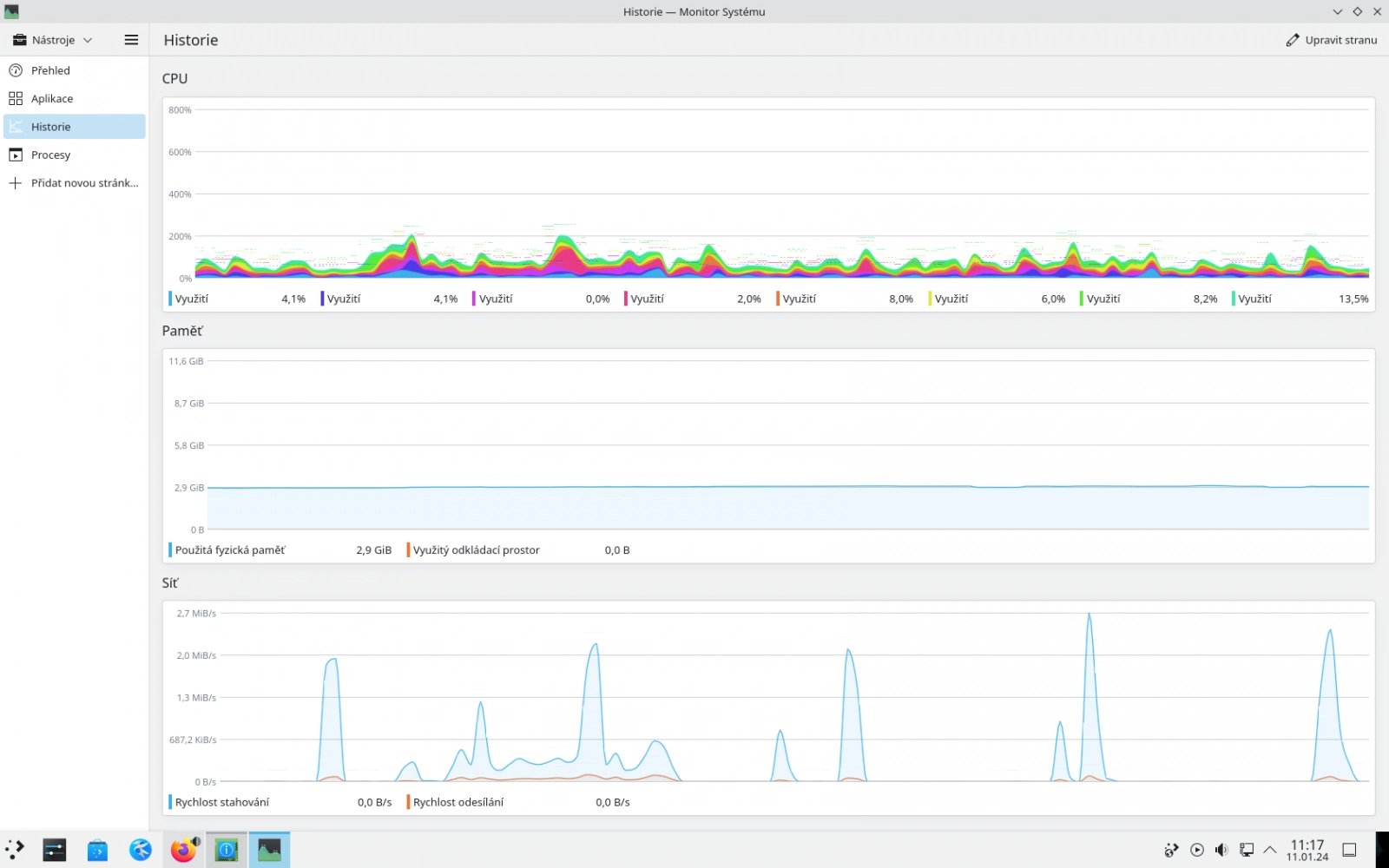Expand hidden system tray icons arrow
Screen dimensions: 1389x868
click(x=1270, y=850)
